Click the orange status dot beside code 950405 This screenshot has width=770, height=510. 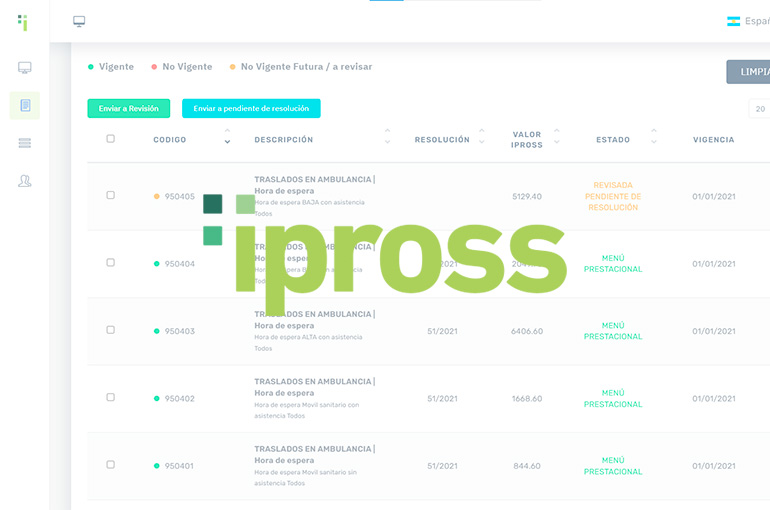(157, 197)
